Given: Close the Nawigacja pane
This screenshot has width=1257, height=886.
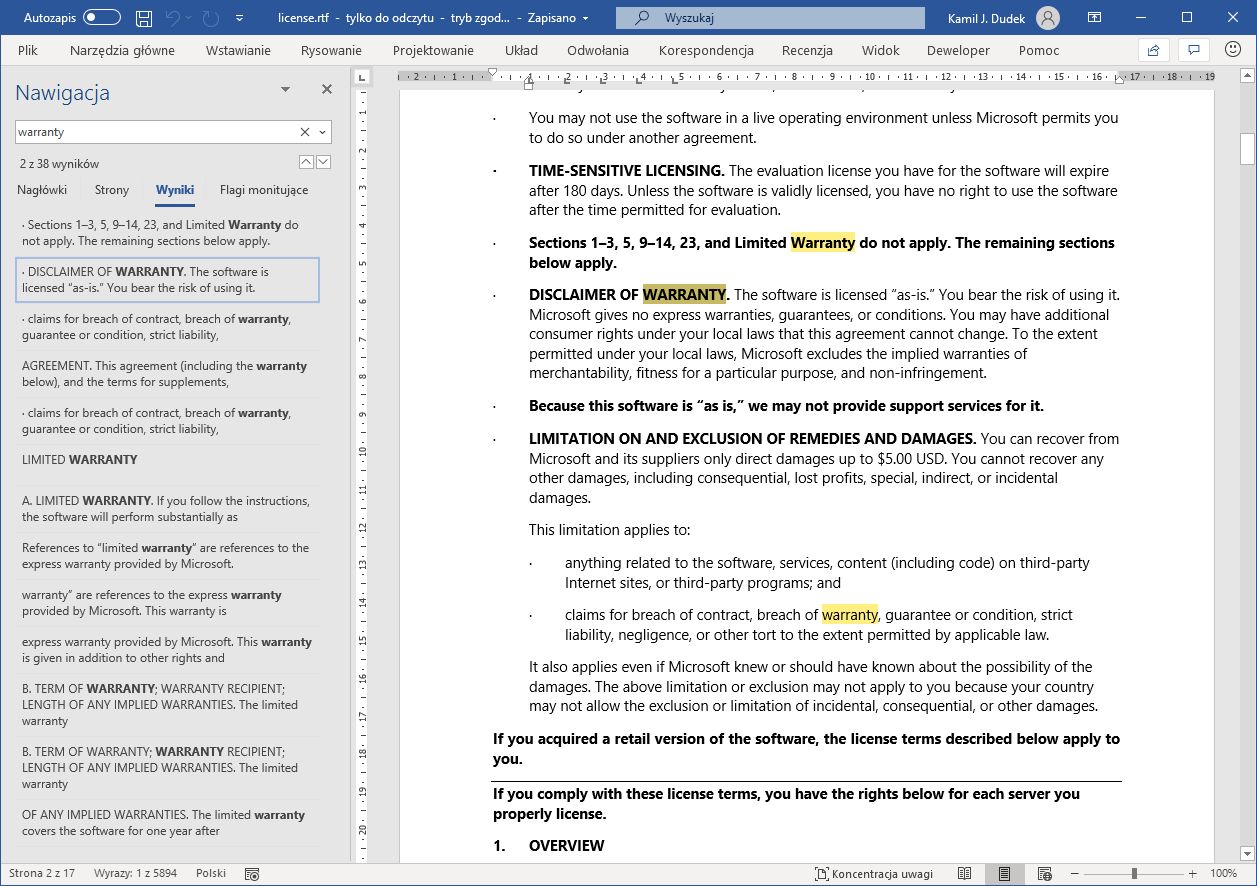Looking at the screenshot, I should [x=326, y=90].
